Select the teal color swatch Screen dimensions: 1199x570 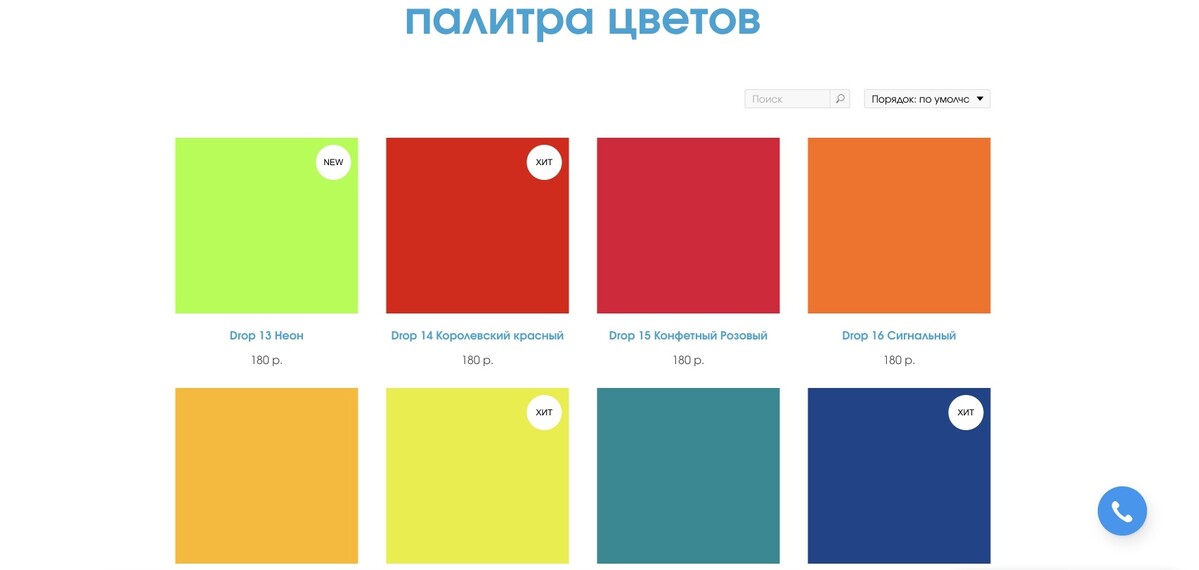pyautogui.click(x=688, y=476)
